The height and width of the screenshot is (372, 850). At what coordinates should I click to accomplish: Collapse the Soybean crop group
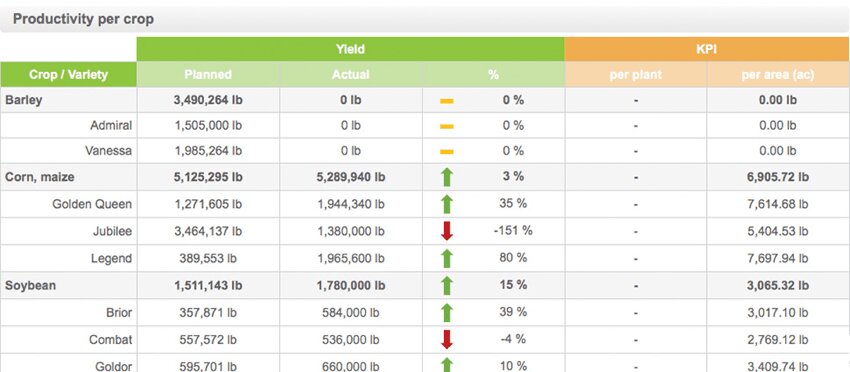click(30, 285)
